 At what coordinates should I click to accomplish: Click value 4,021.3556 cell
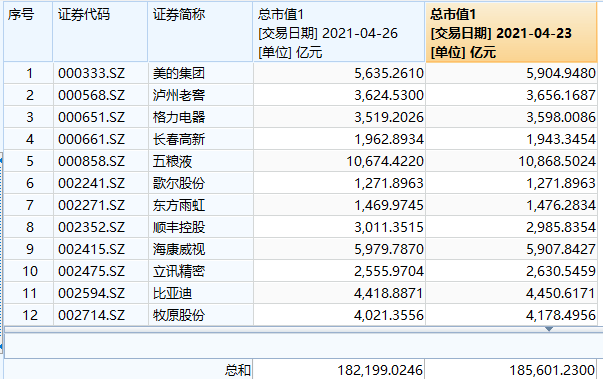click(x=339, y=315)
